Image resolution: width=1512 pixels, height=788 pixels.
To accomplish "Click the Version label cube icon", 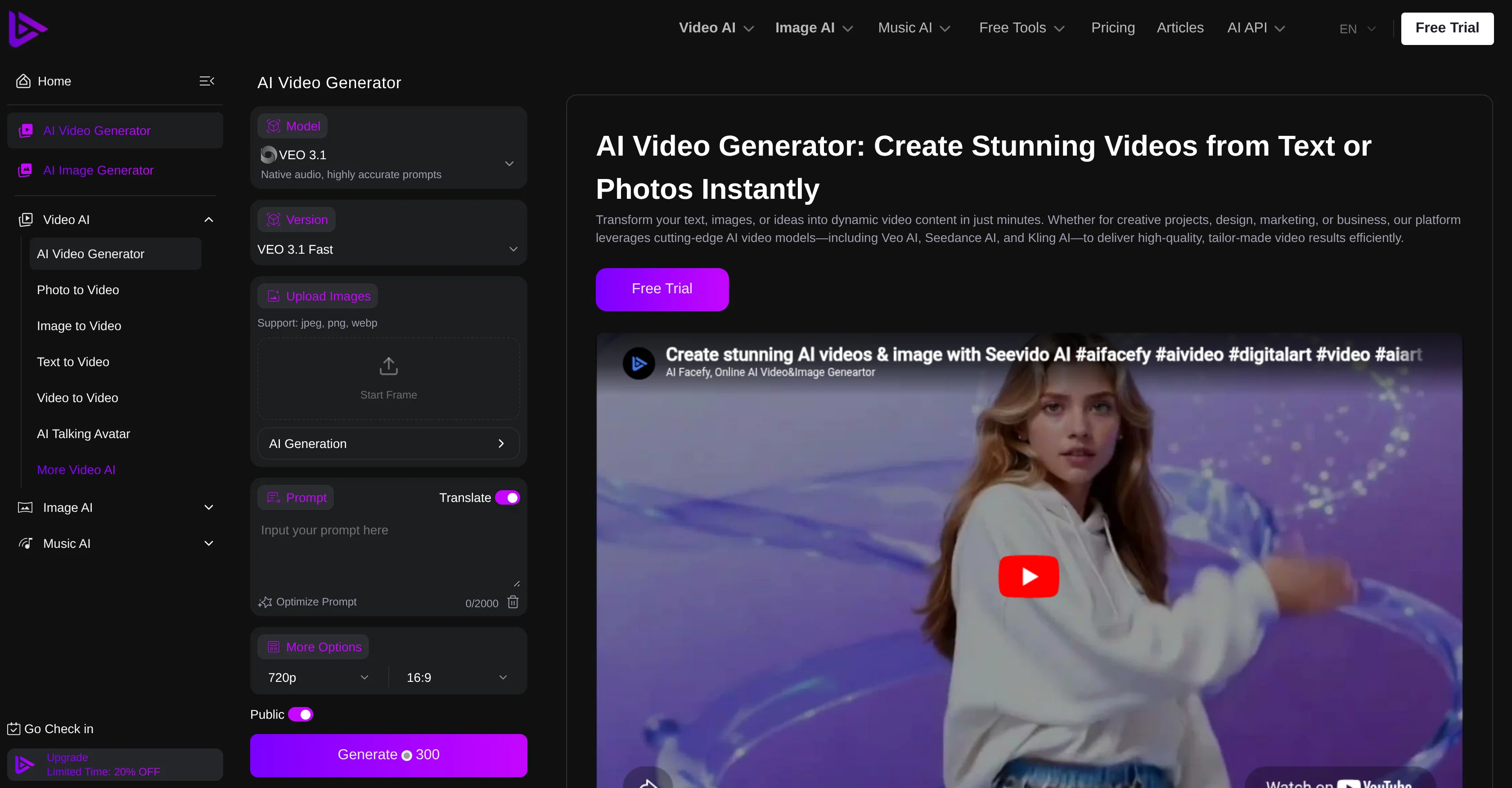I will tap(274, 219).
